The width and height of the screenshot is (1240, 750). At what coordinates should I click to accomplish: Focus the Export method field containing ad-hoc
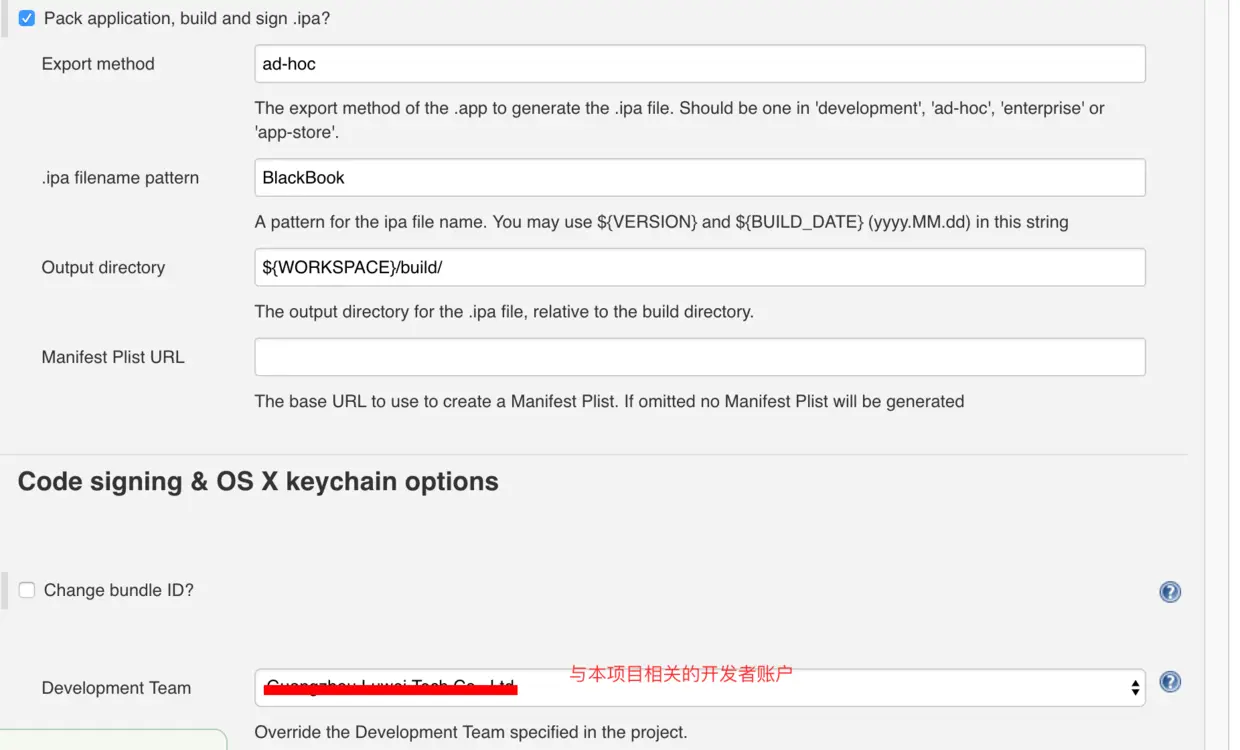[700, 64]
